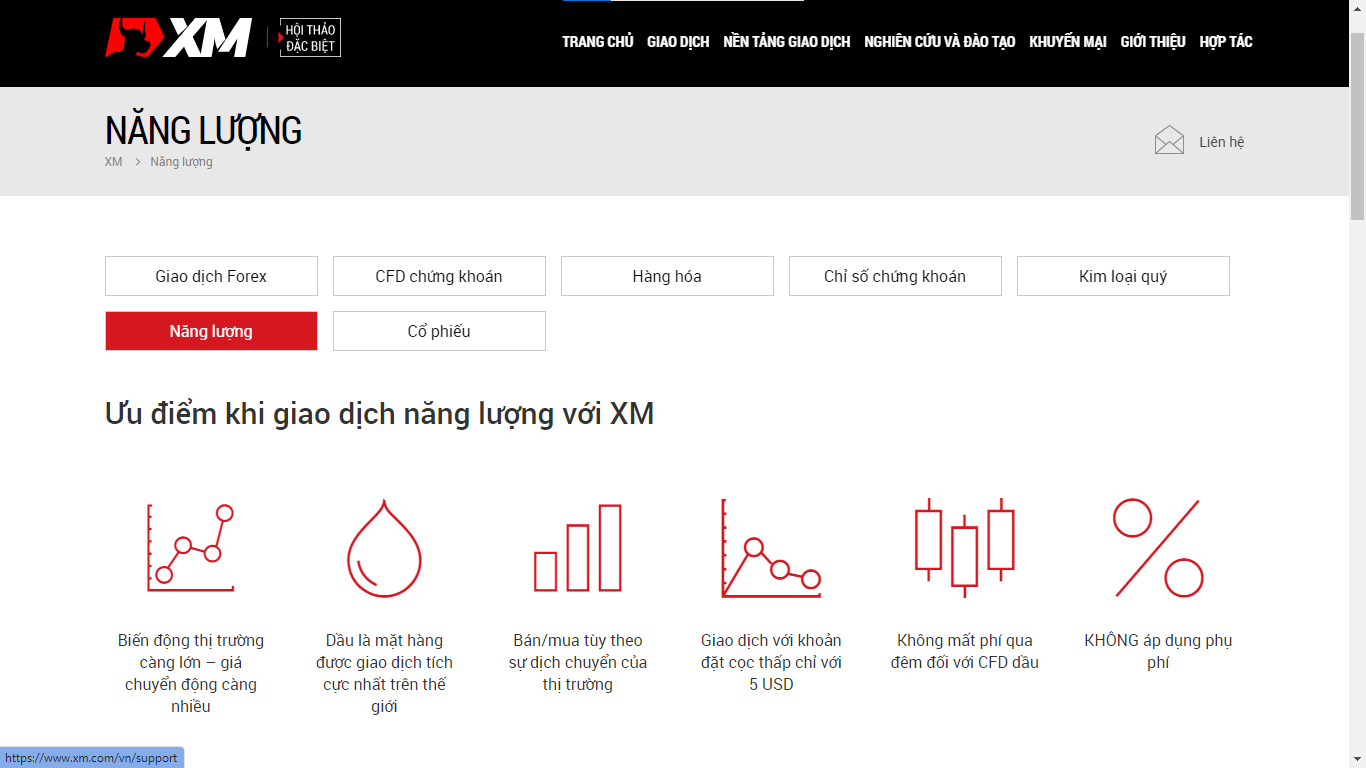Open the Trang Chủ menu
The image size is (1366, 768).
click(598, 42)
